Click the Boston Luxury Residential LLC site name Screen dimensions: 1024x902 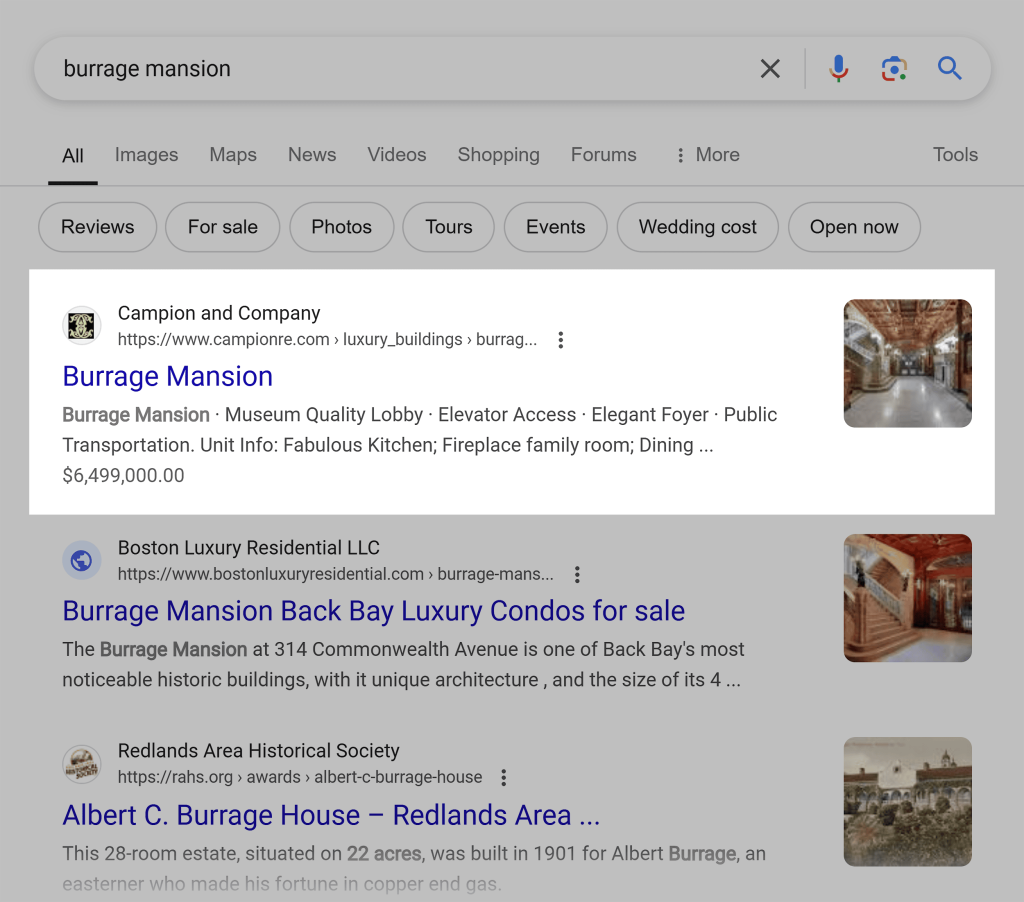(x=249, y=548)
